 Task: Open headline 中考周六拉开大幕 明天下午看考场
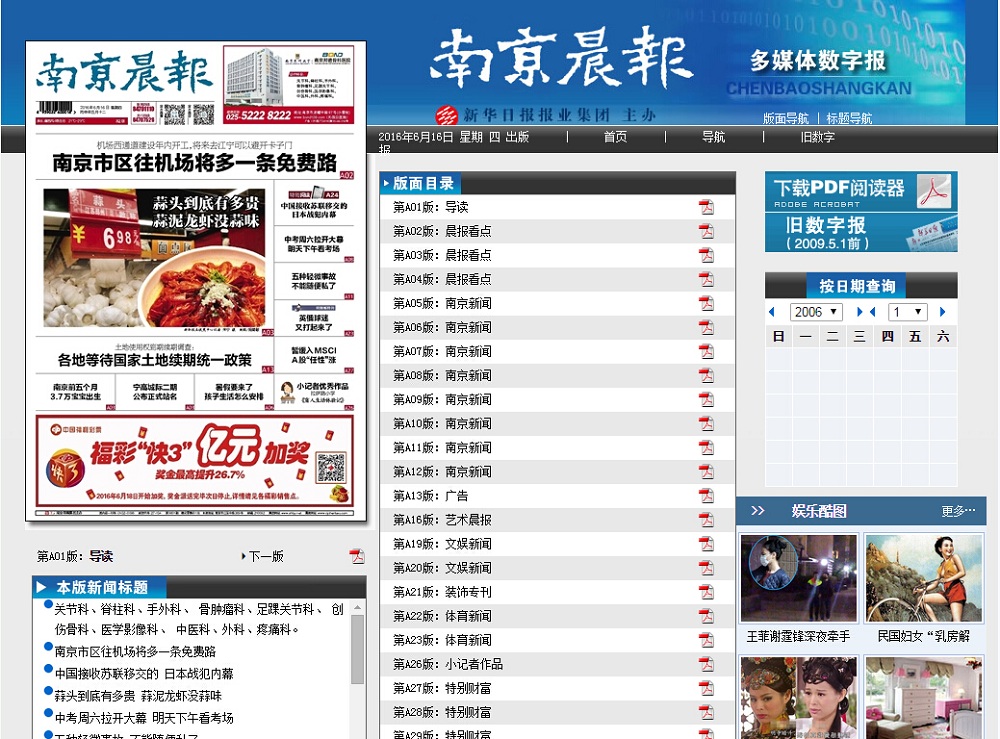(x=144, y=718)
